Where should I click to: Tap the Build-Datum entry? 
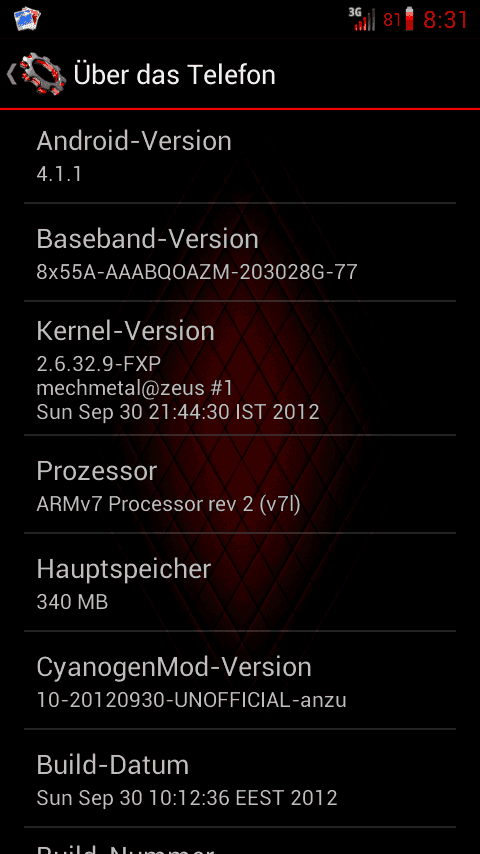[x=240, y=778]
